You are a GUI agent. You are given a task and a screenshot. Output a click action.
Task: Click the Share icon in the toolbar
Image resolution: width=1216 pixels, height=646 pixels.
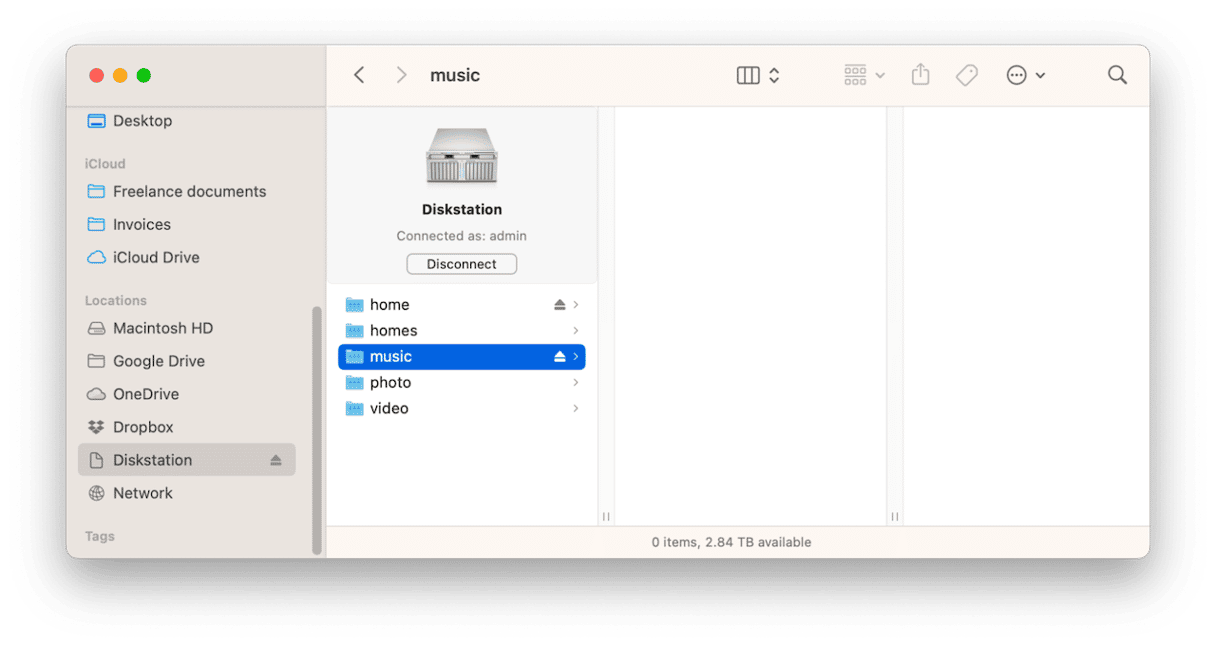[920, 74]
